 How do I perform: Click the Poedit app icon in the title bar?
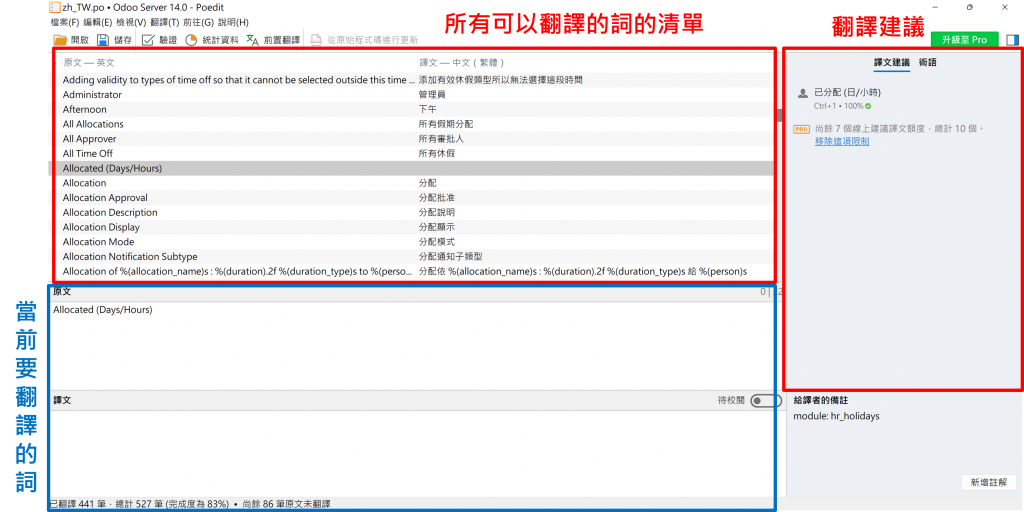pyautogui.click(x=54, y=7)
